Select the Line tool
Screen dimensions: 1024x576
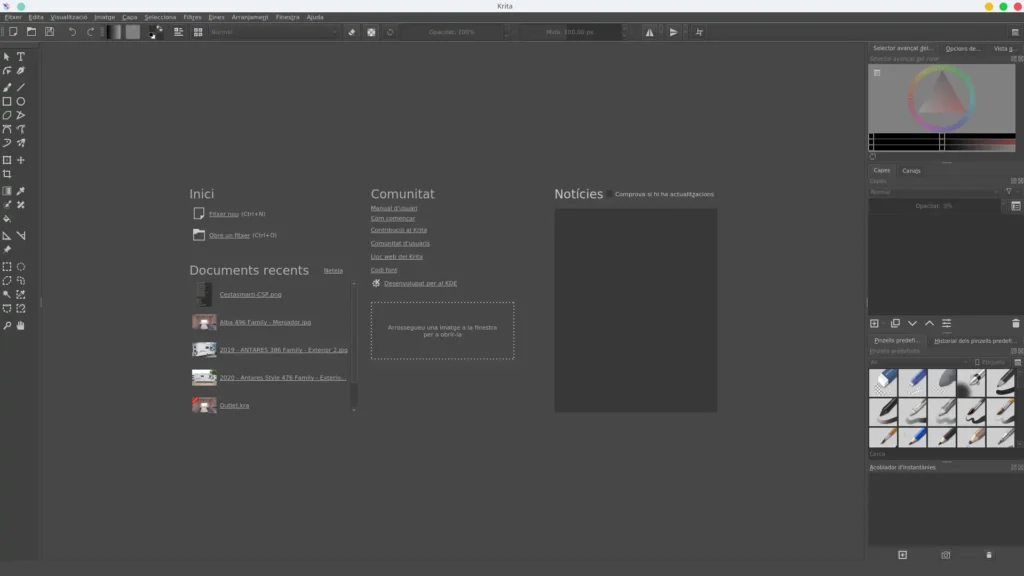[x=21, y=87]
